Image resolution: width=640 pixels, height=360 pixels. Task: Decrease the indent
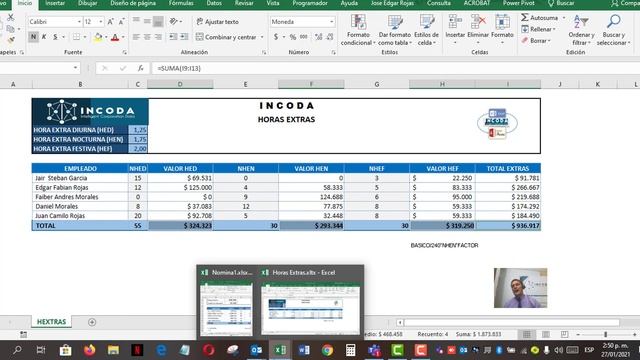173,37
